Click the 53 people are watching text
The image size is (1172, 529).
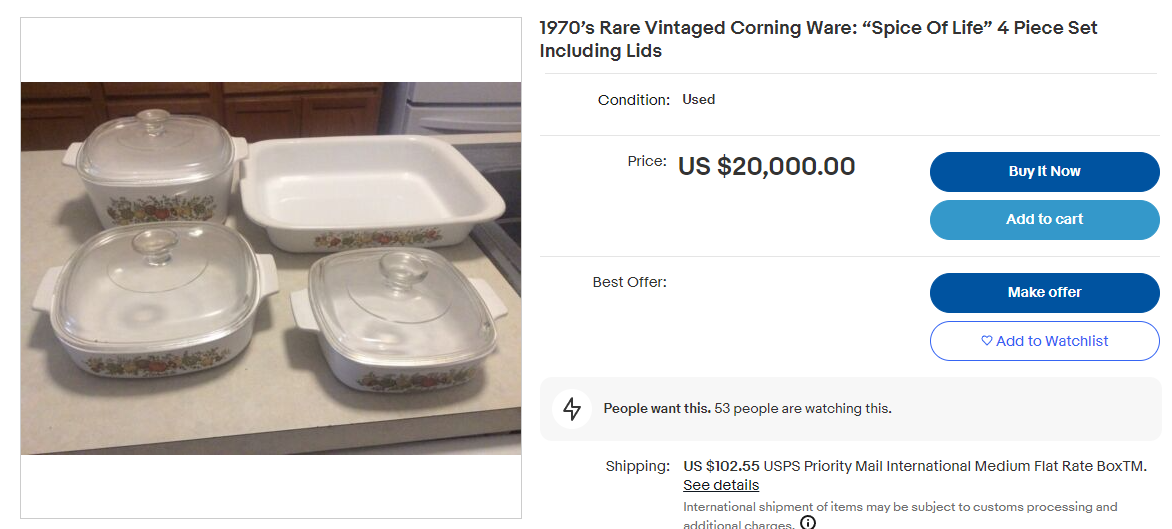click(802, 408)
